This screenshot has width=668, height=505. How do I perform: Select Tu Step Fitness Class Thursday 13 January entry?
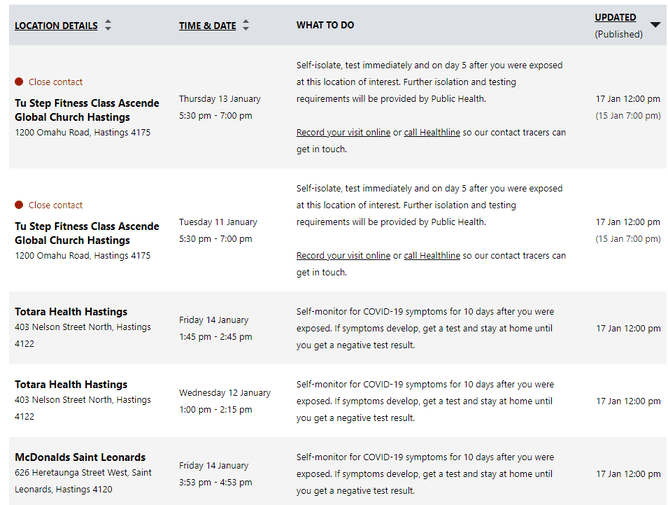pyautogui.click(x=86, y=109)
